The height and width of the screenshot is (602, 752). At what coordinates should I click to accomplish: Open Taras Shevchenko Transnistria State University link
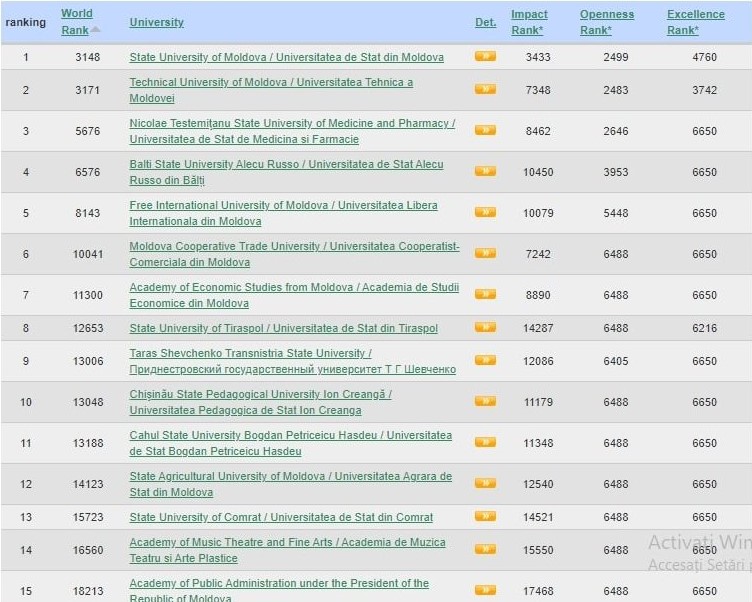(x=293, y=361)
